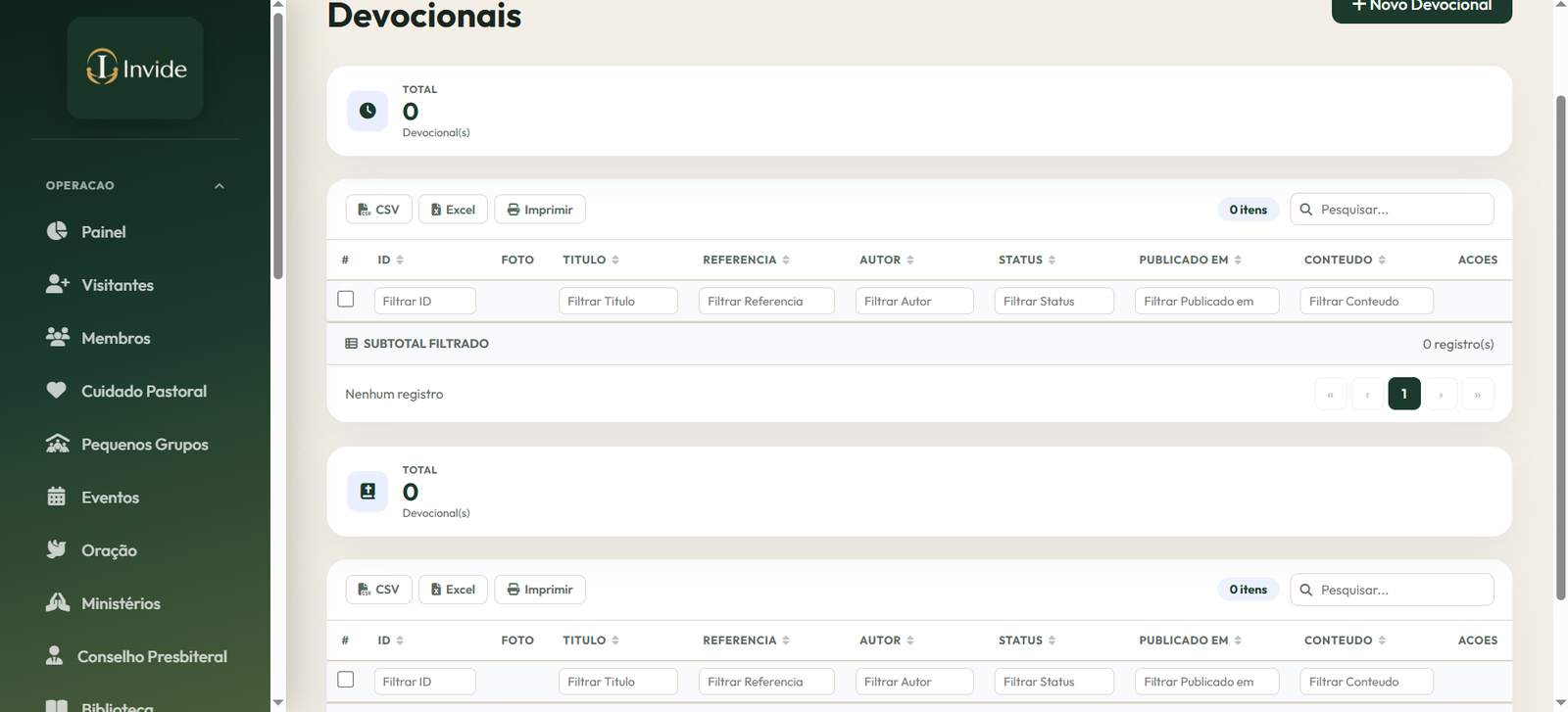Go to the previous page with ‹

(1367, 394)
